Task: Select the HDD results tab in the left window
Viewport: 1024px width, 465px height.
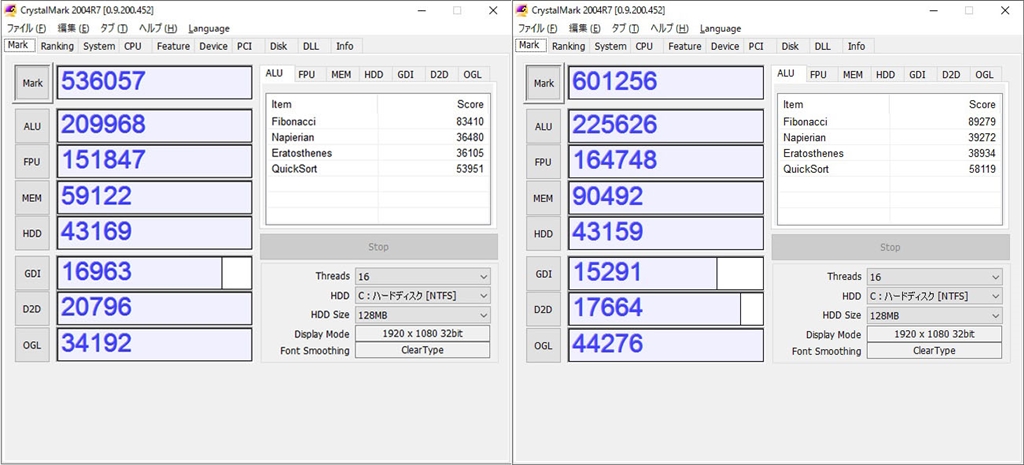Action: click(x=374, y=74)
